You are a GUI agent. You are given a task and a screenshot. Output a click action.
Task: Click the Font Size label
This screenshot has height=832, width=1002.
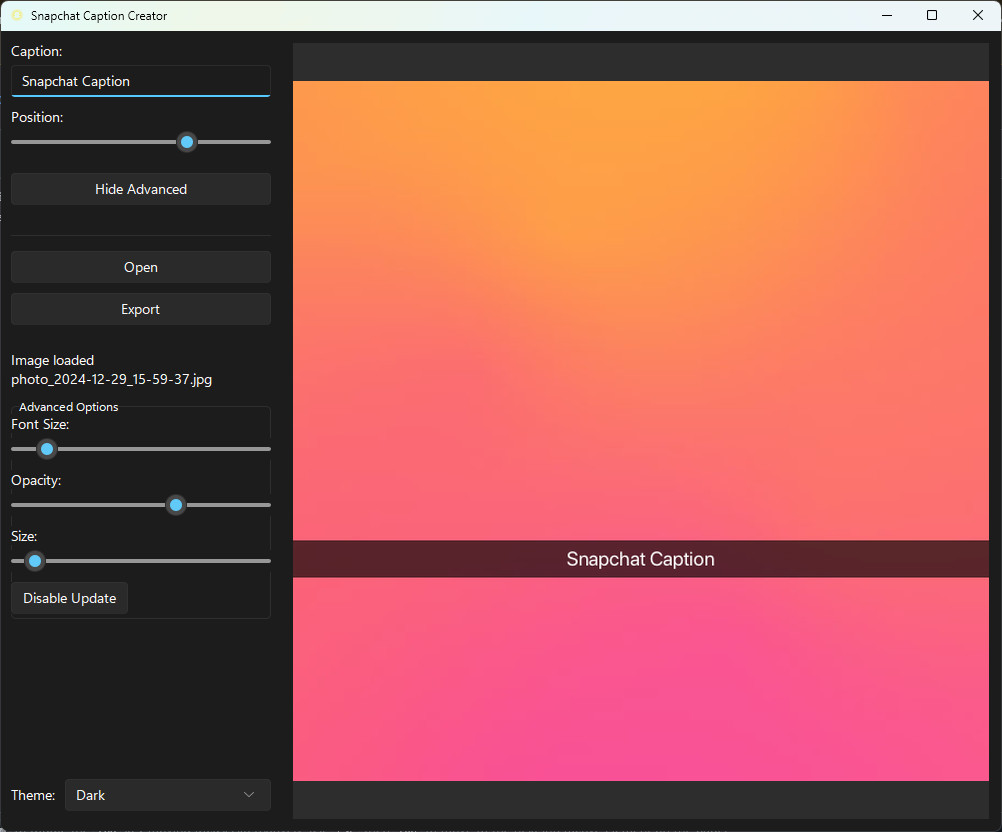(x=40, y=424)
